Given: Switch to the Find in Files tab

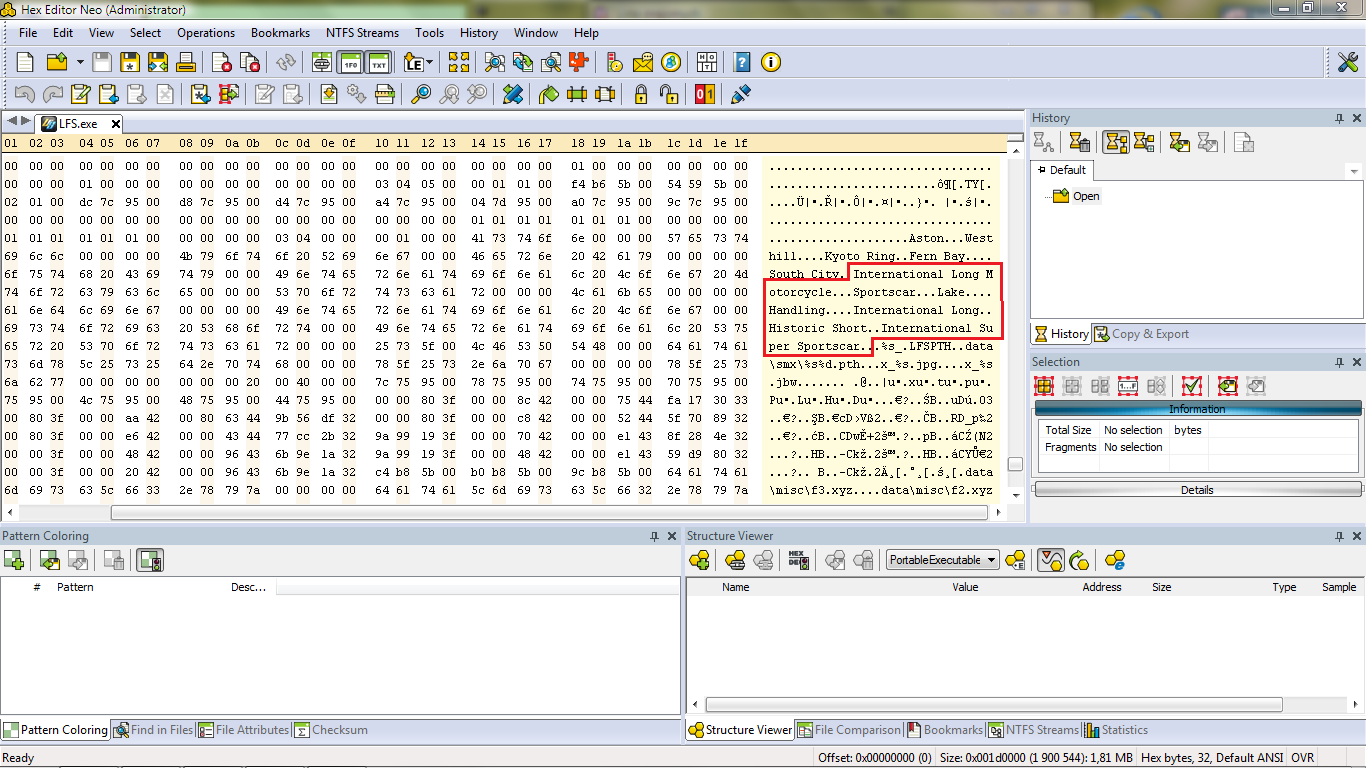Looking at the screenshot, I should coord(153,730).
